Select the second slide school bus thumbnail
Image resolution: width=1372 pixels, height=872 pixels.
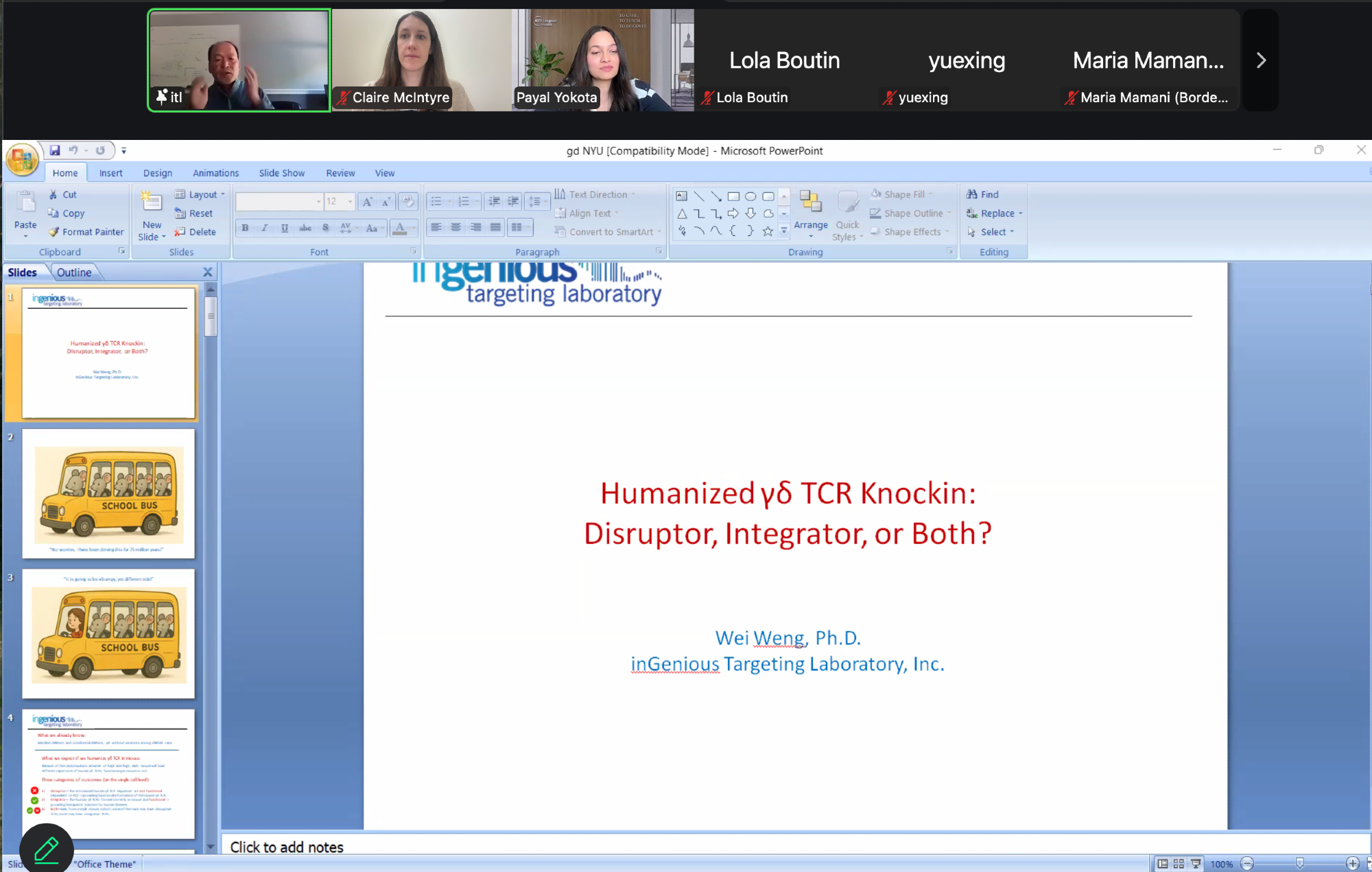click(x=108, y=494)
